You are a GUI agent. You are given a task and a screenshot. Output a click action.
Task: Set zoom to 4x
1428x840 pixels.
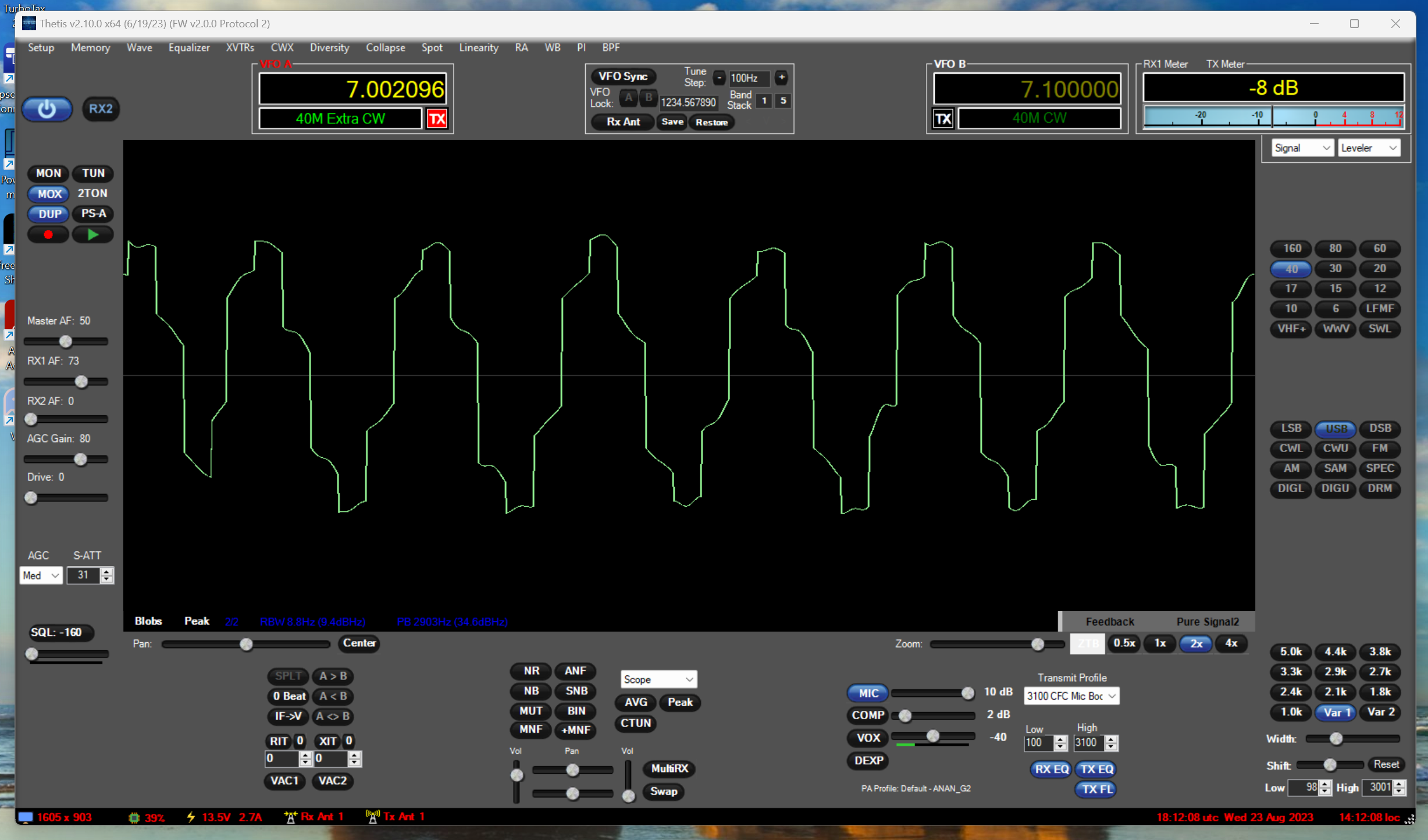pyautogui.click(x=1231, y=643)
